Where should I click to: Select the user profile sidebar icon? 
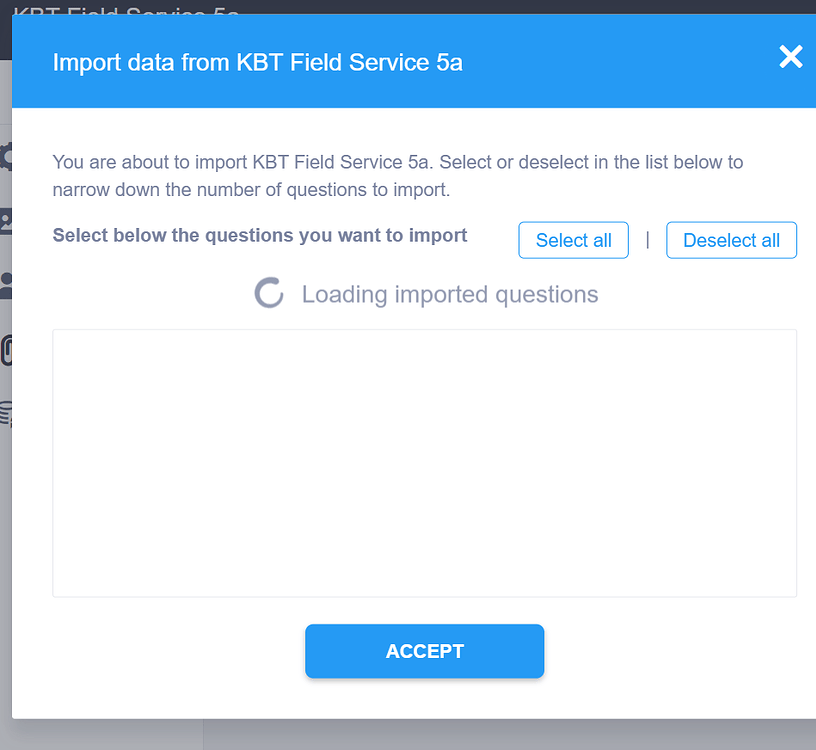point(6,286)
